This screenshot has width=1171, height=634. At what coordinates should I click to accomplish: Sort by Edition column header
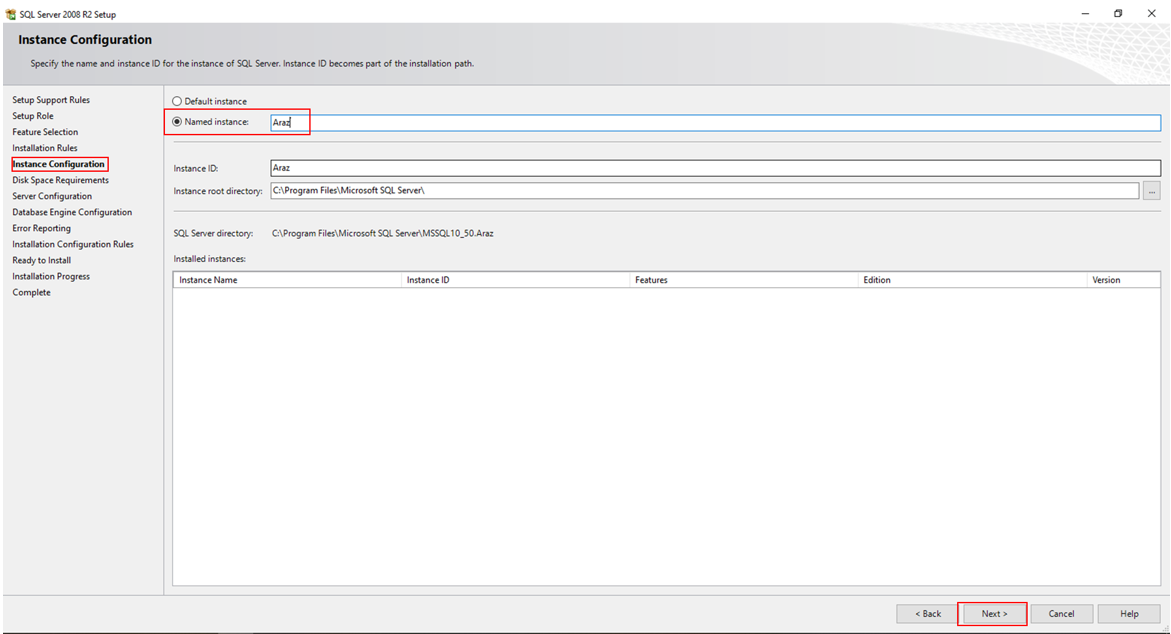[972, 280]
